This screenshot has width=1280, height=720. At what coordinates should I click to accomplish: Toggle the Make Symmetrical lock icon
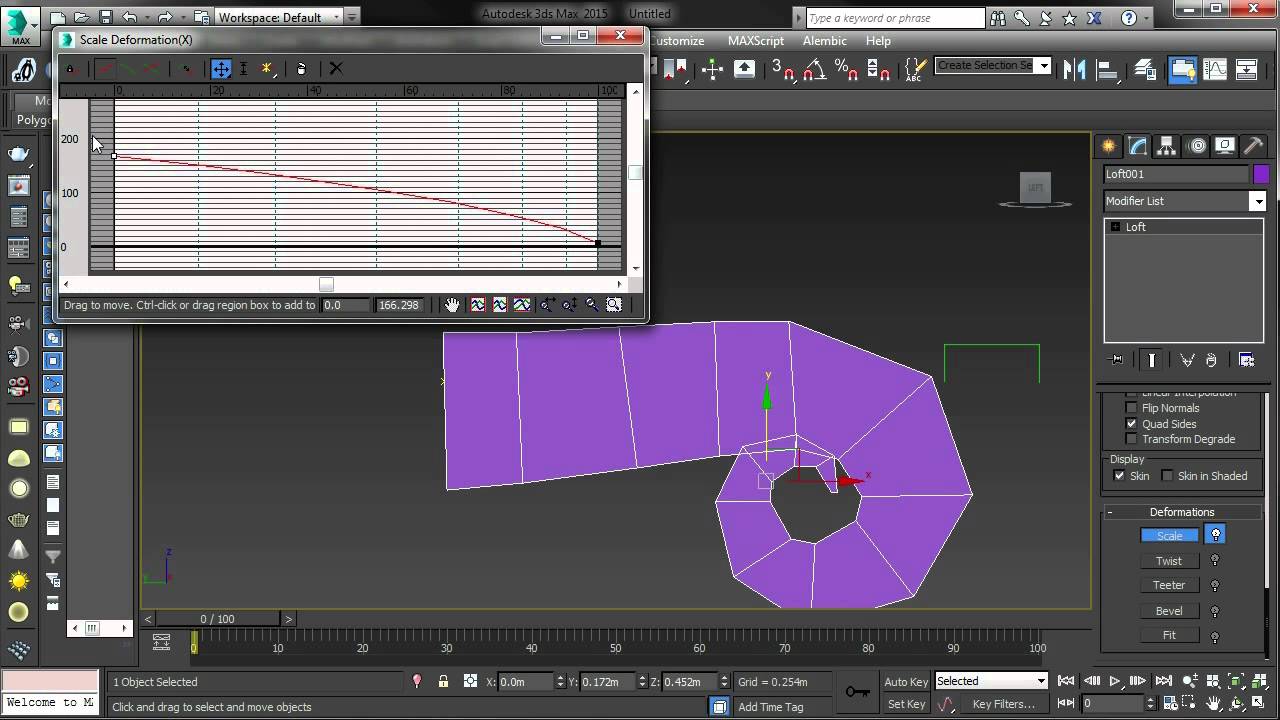click(70, 69)
